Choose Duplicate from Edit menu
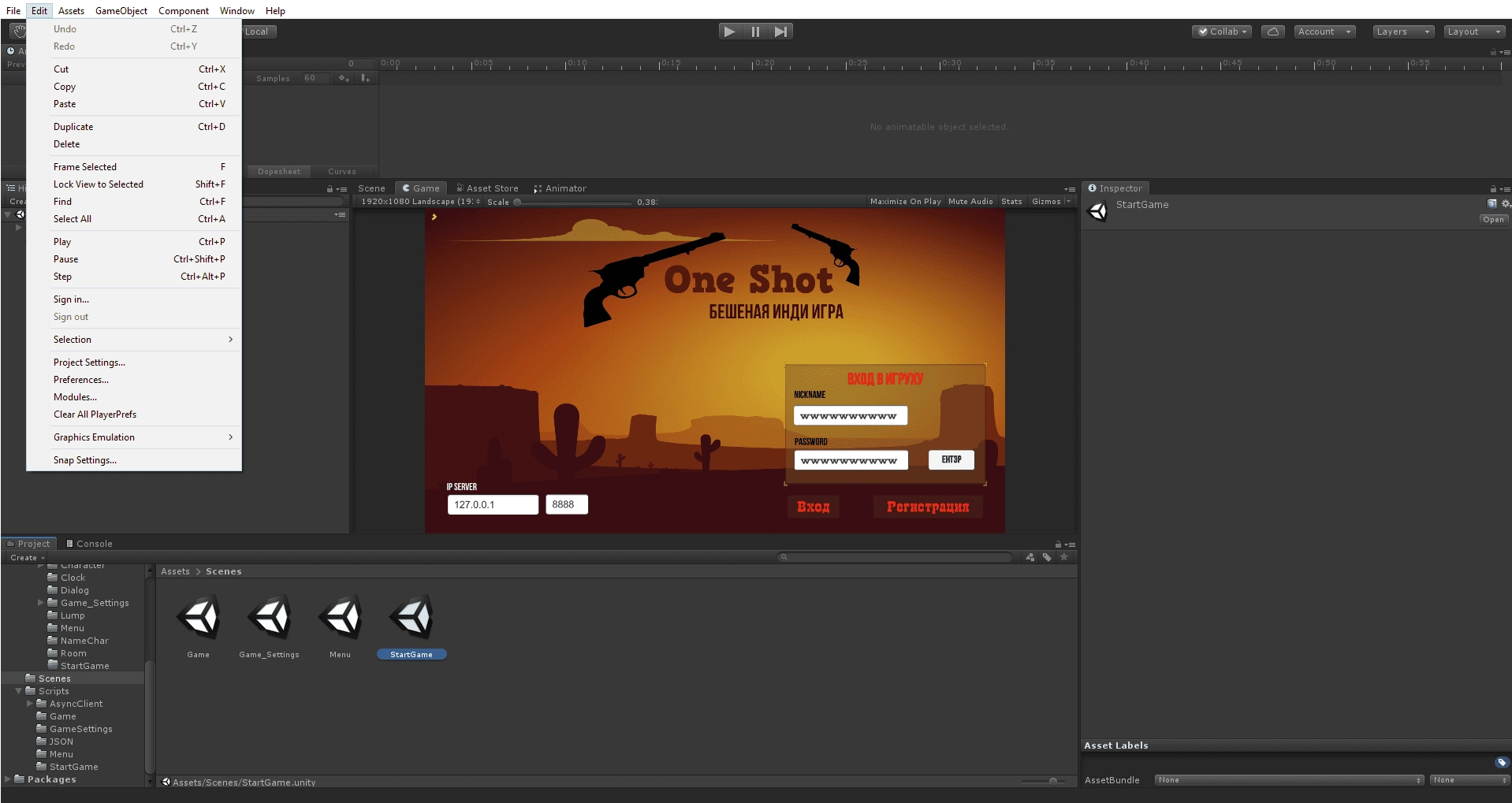 134,127
